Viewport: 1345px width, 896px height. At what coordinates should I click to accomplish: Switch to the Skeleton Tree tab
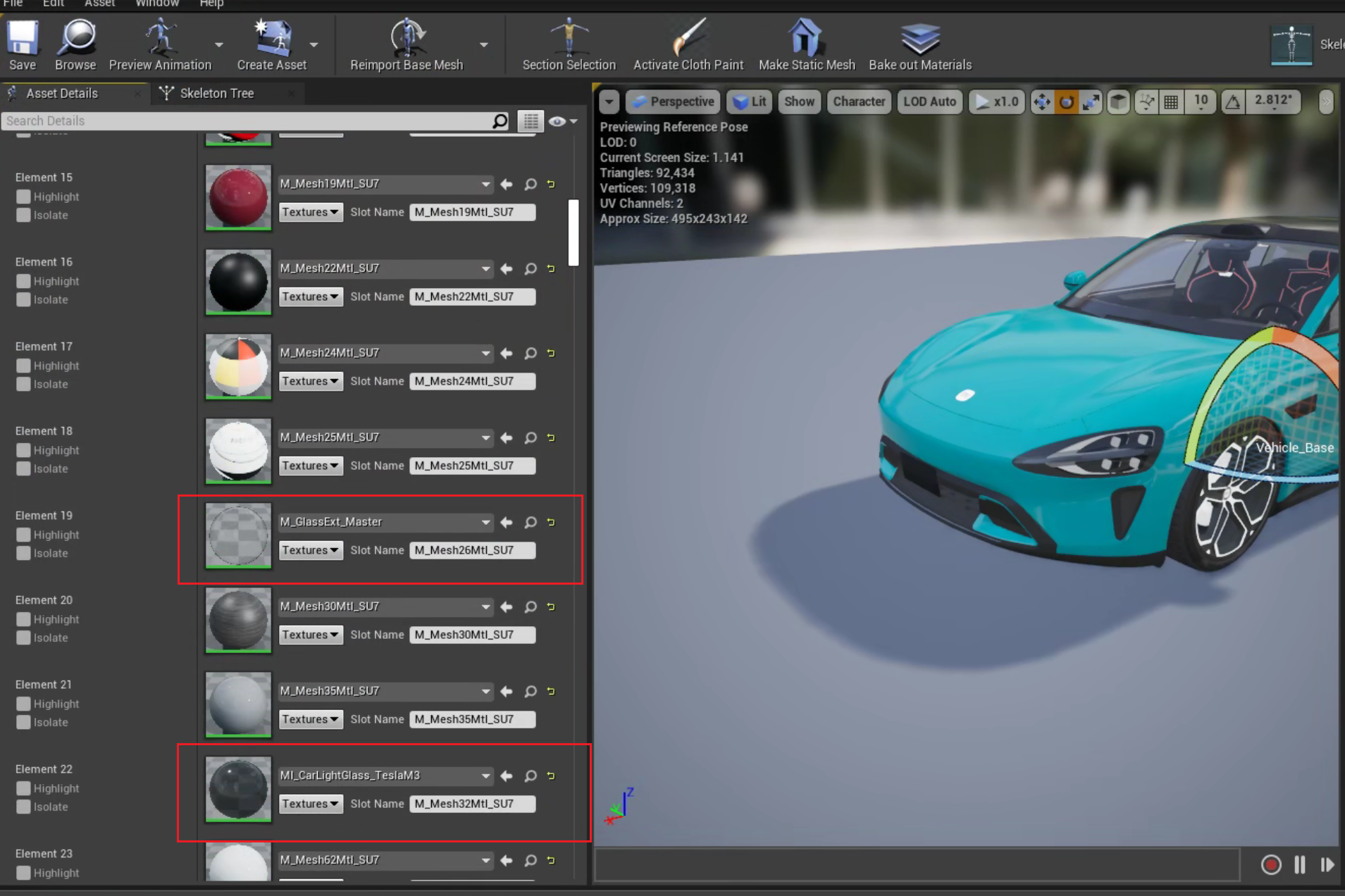pyautogui.click(x=216, y=94)
